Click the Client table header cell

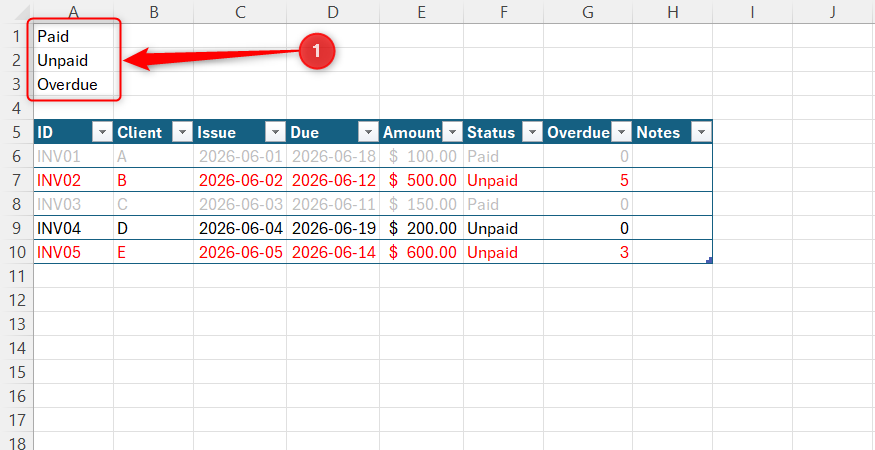153,132
